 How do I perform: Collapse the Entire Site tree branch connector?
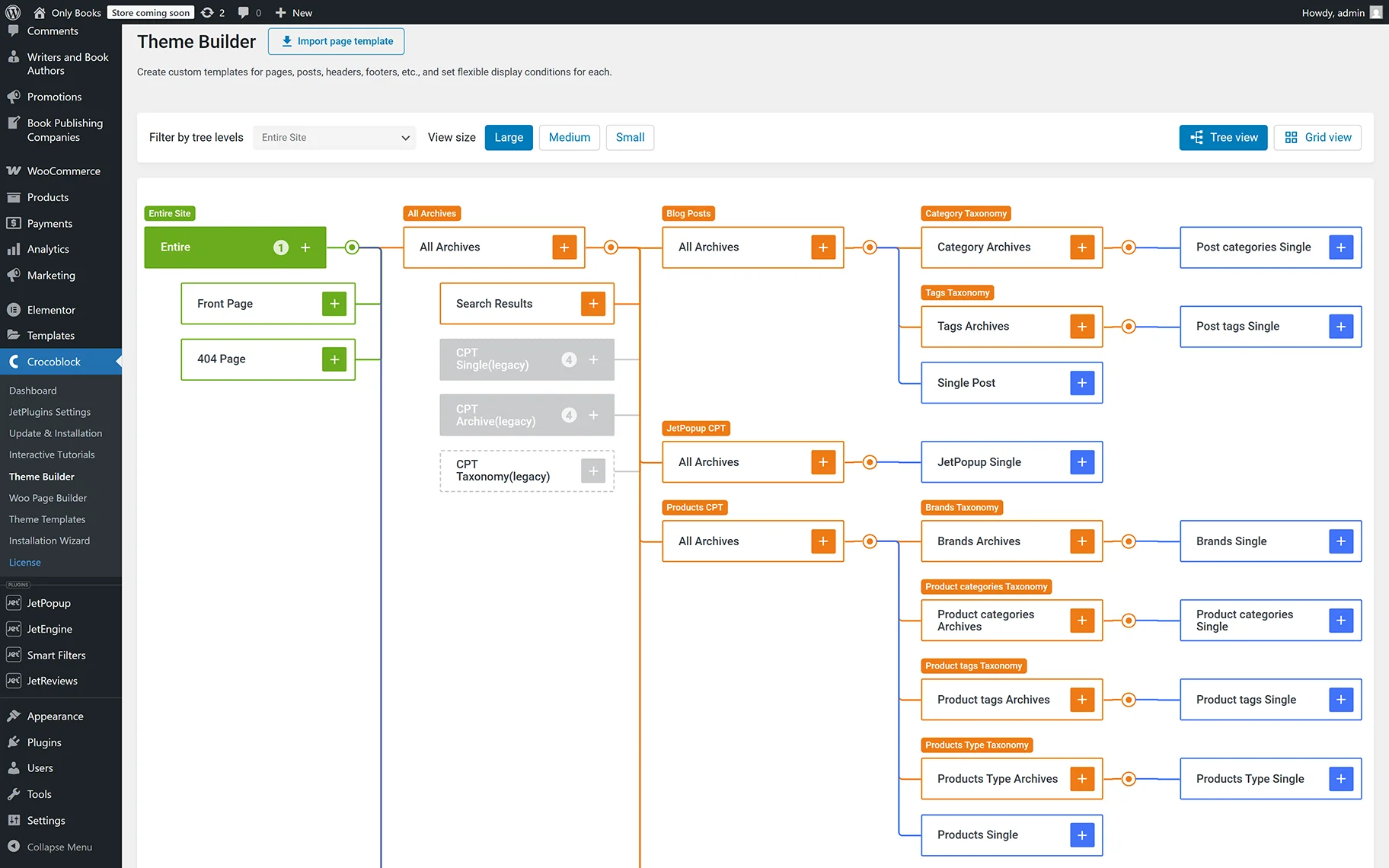click(x=352, y=247)
